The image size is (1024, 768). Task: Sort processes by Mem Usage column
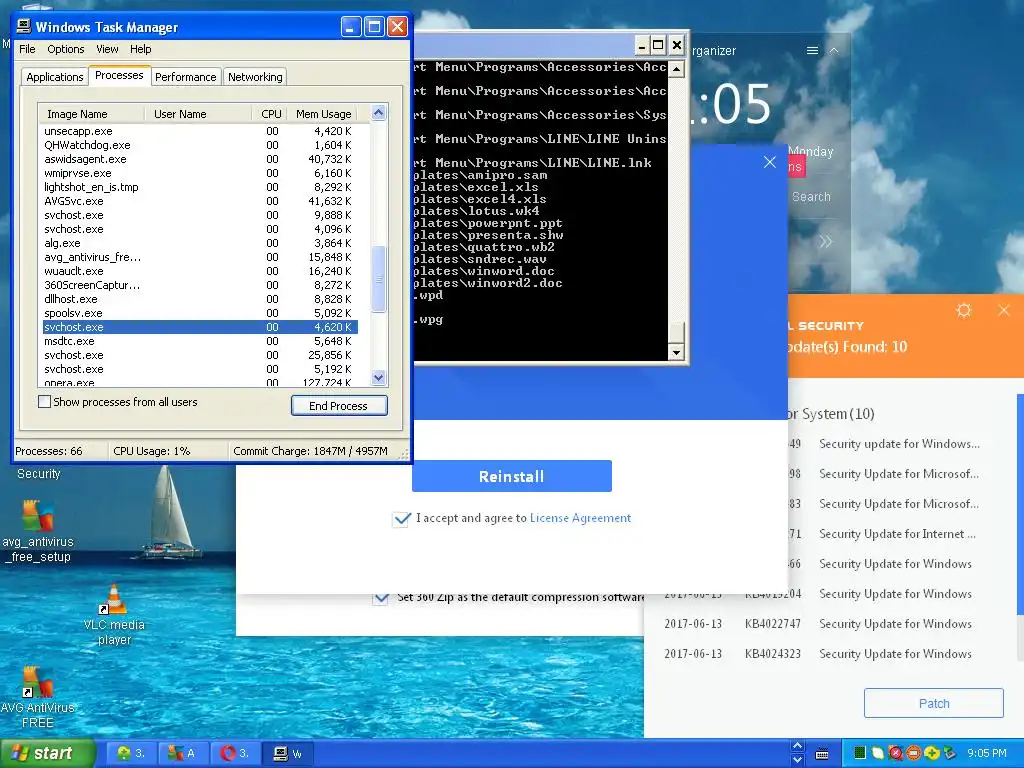[x=323, y=114]
